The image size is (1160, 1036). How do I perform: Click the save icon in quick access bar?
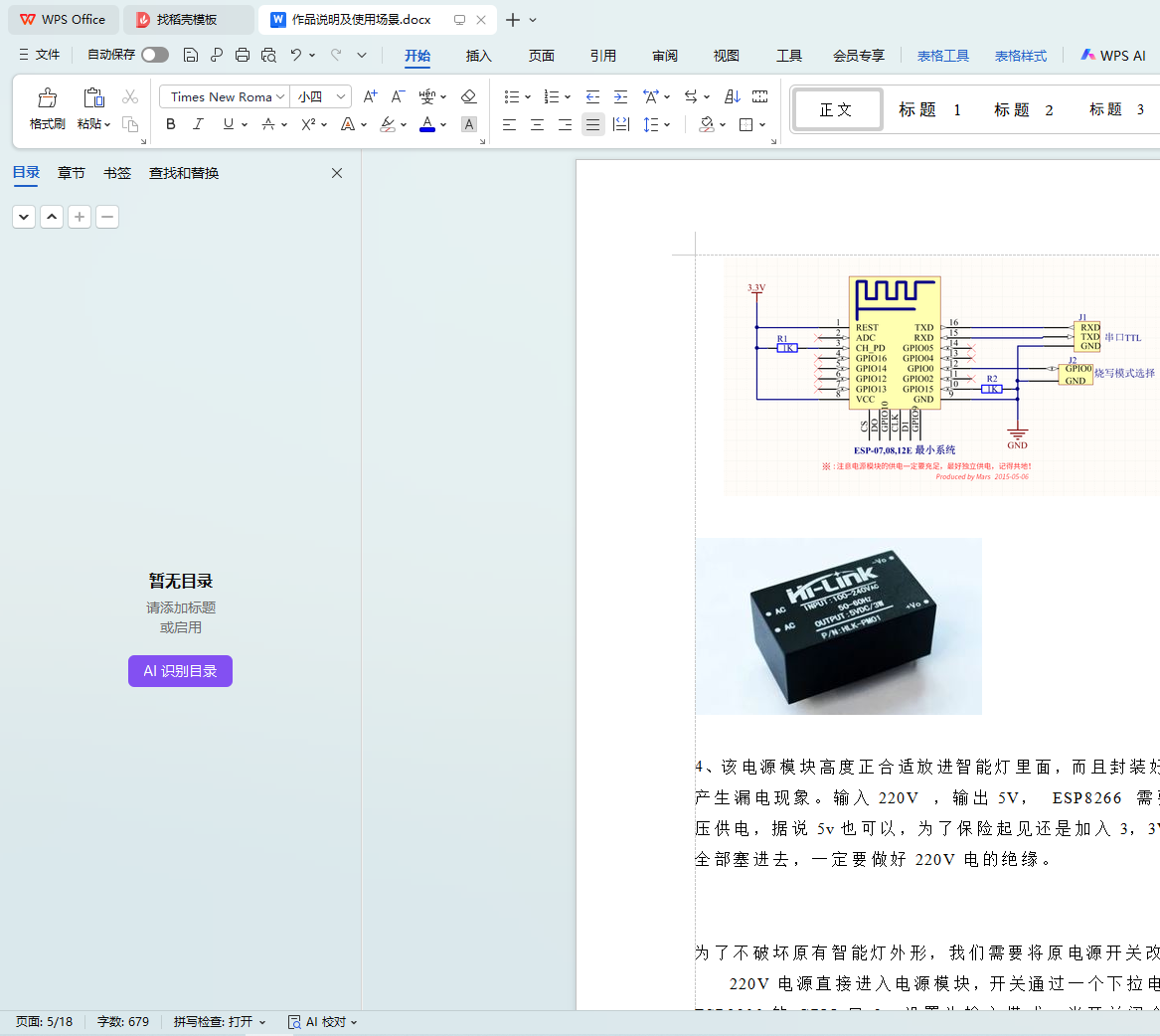(191, 55)
